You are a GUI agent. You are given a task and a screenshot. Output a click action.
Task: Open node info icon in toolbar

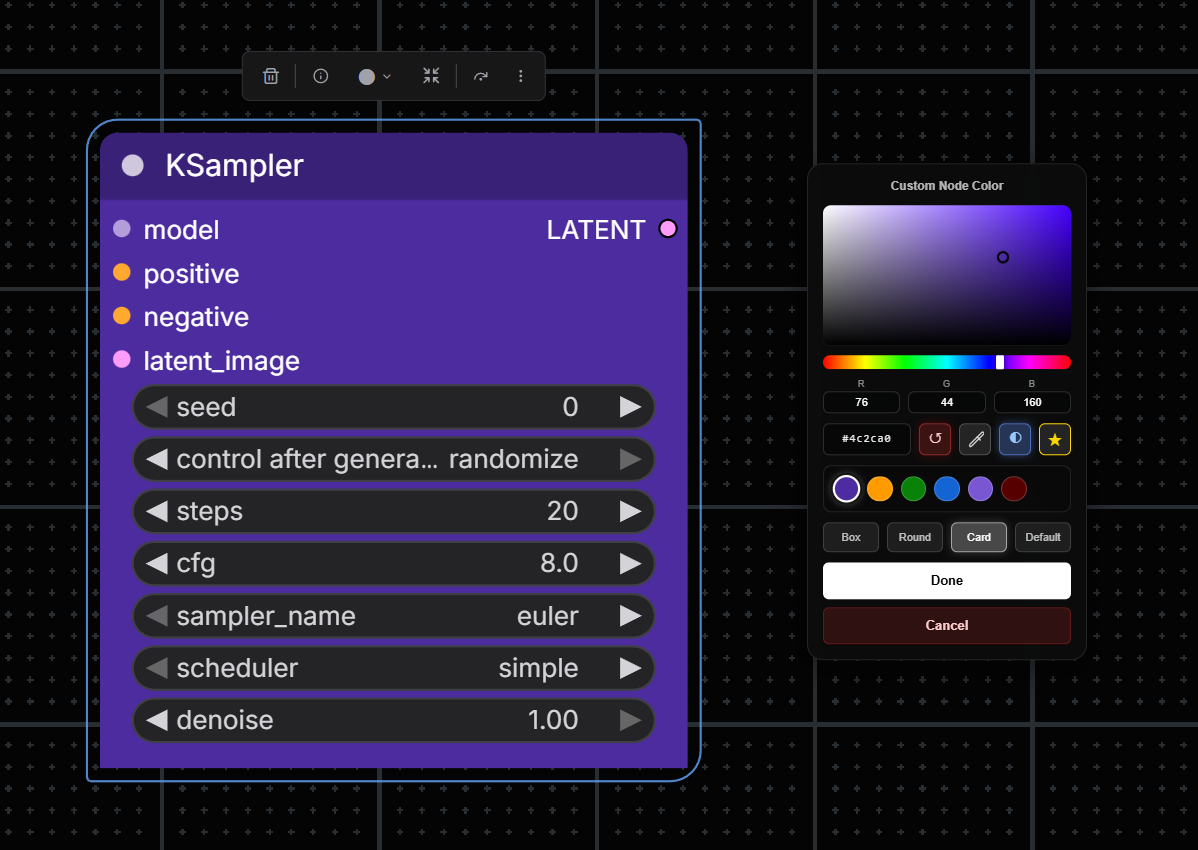point(321,76)
